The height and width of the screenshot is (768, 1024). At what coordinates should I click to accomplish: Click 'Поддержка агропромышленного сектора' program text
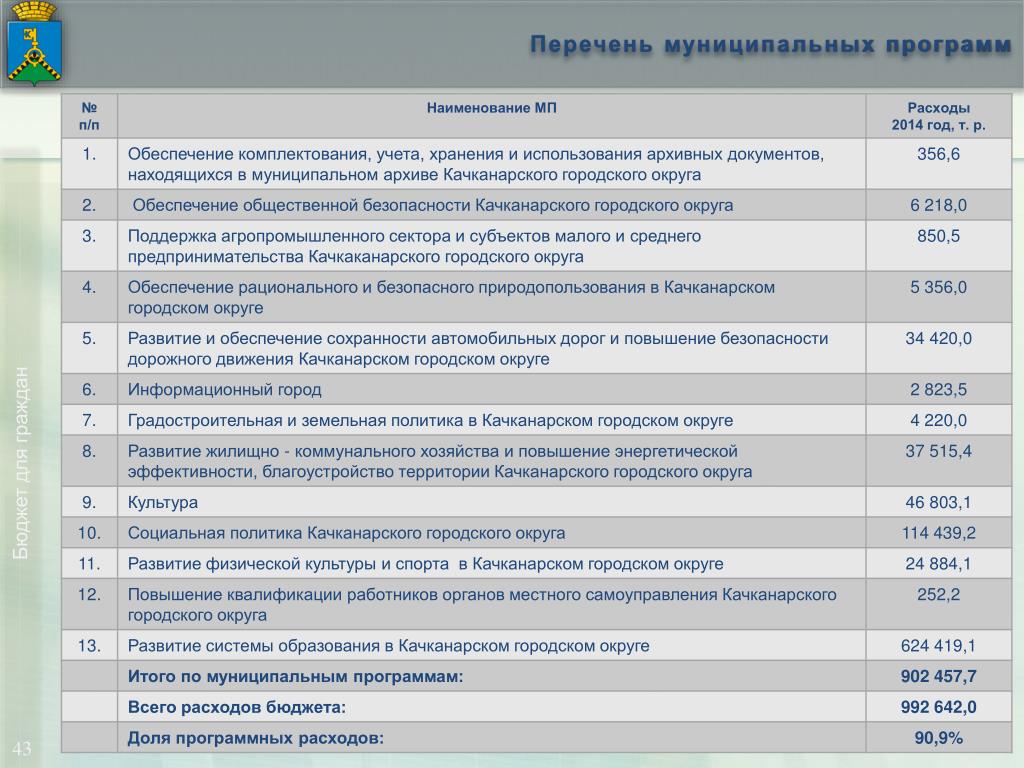[414, 246]
